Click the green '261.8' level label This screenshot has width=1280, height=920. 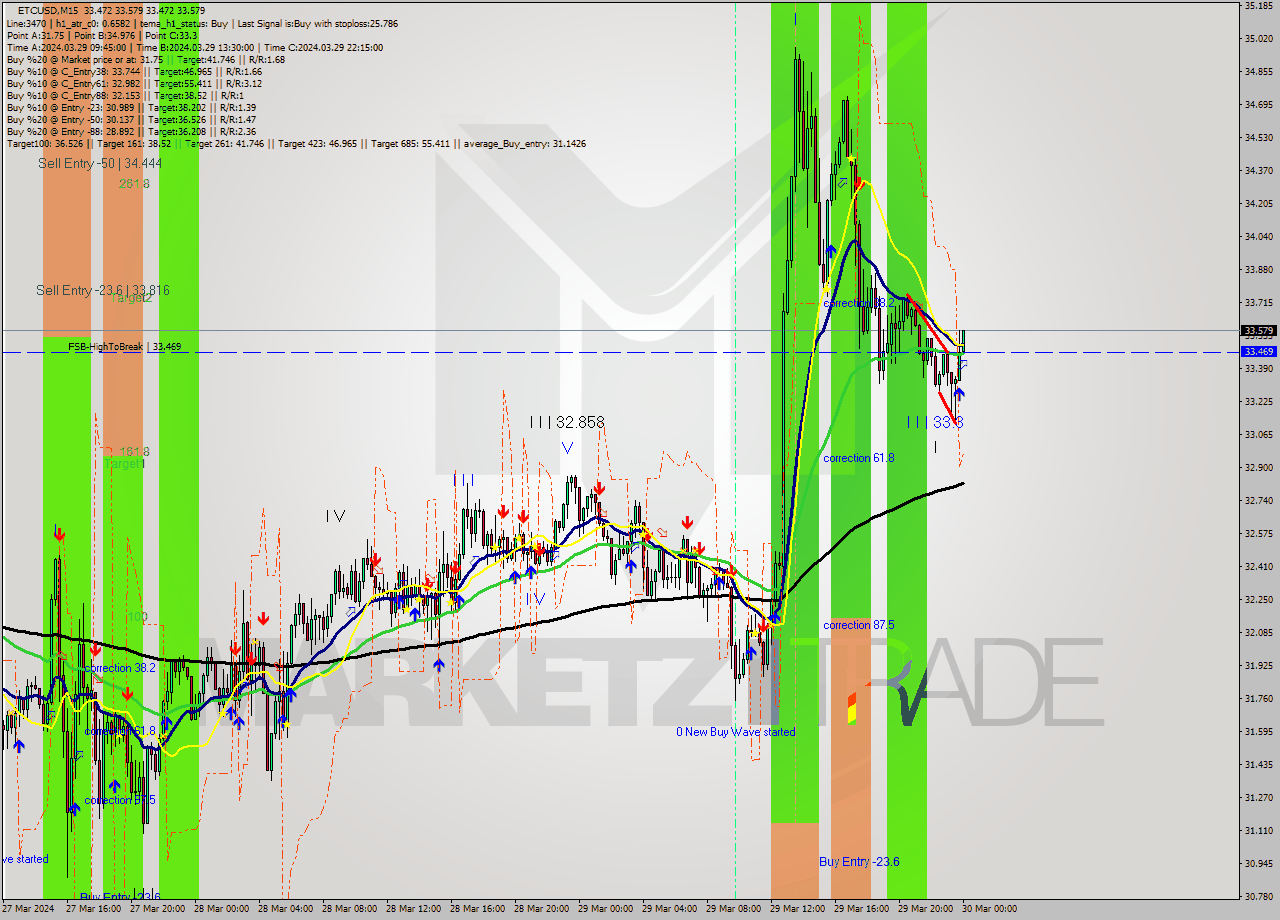pyautogui.click(x=133, y=183)
